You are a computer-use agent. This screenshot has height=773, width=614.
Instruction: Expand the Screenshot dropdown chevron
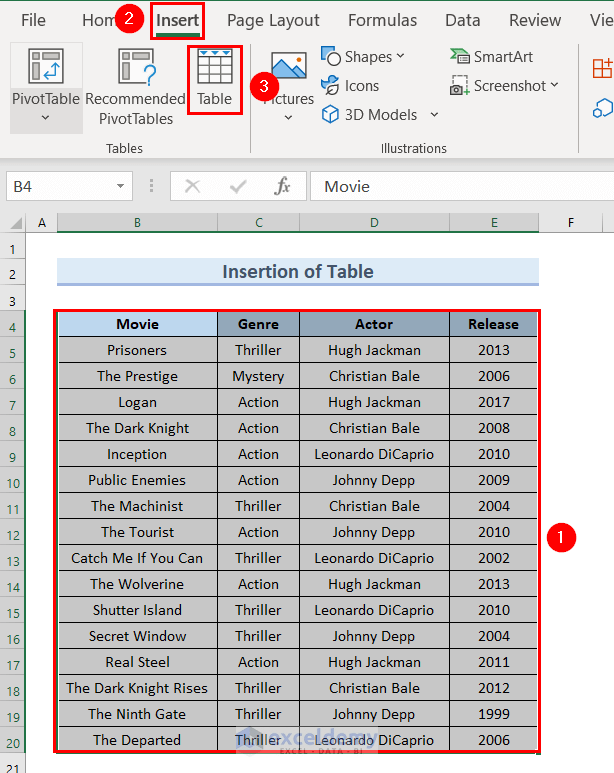click(554, 85)
